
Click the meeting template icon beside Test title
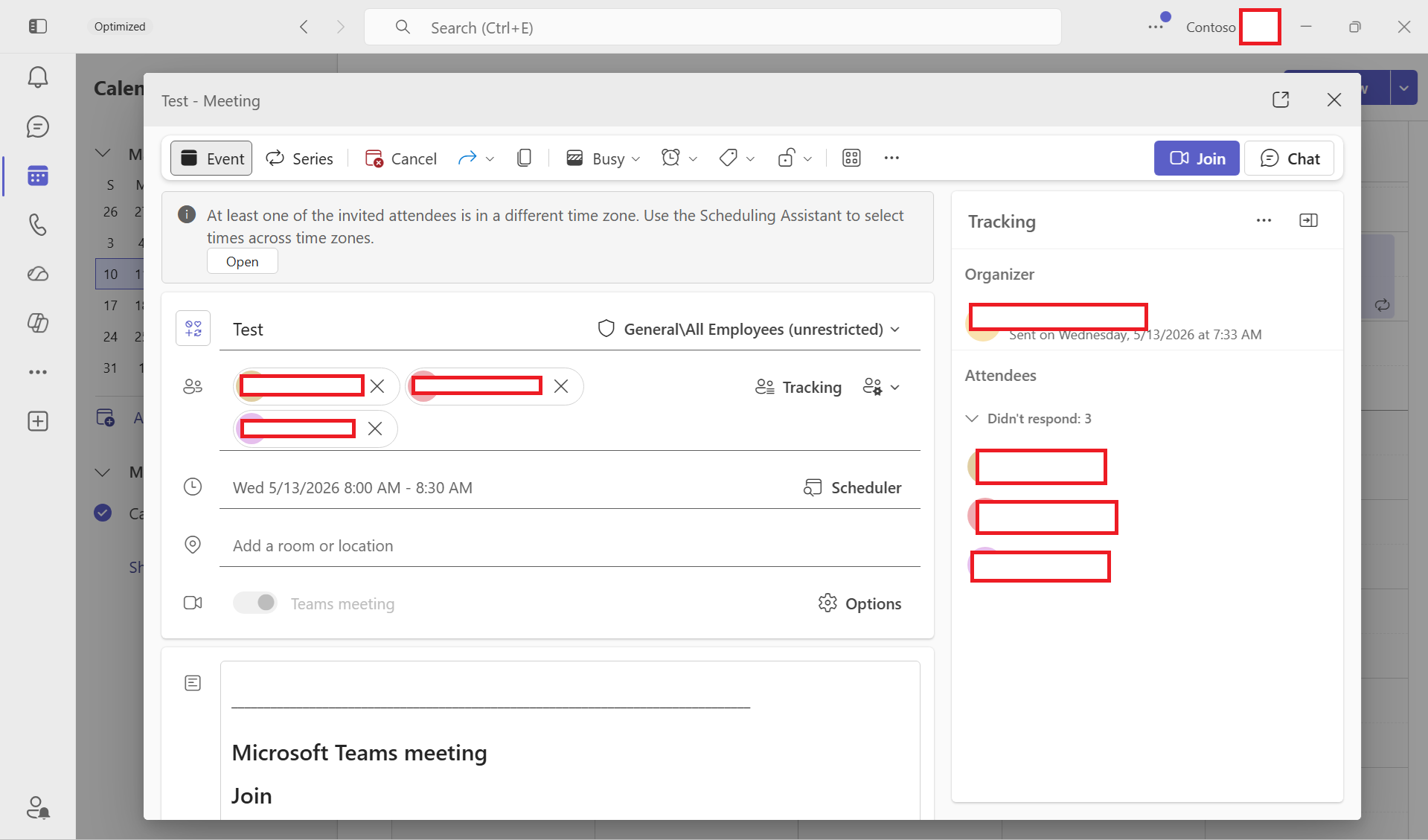[193, 328]
